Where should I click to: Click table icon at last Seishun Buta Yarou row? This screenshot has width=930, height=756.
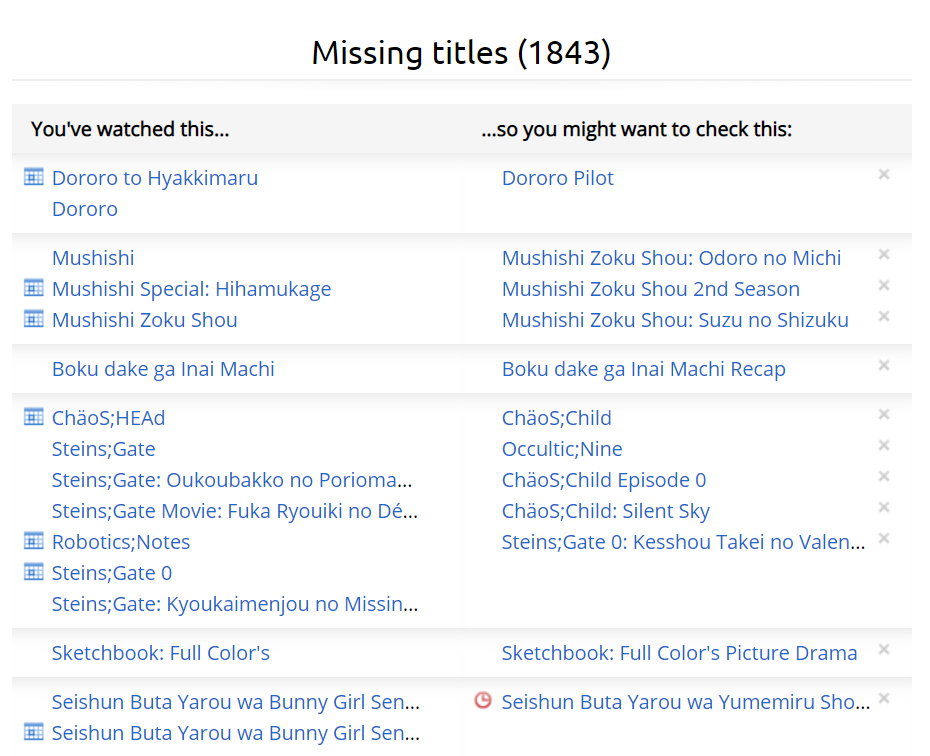(x=33, y=732)
